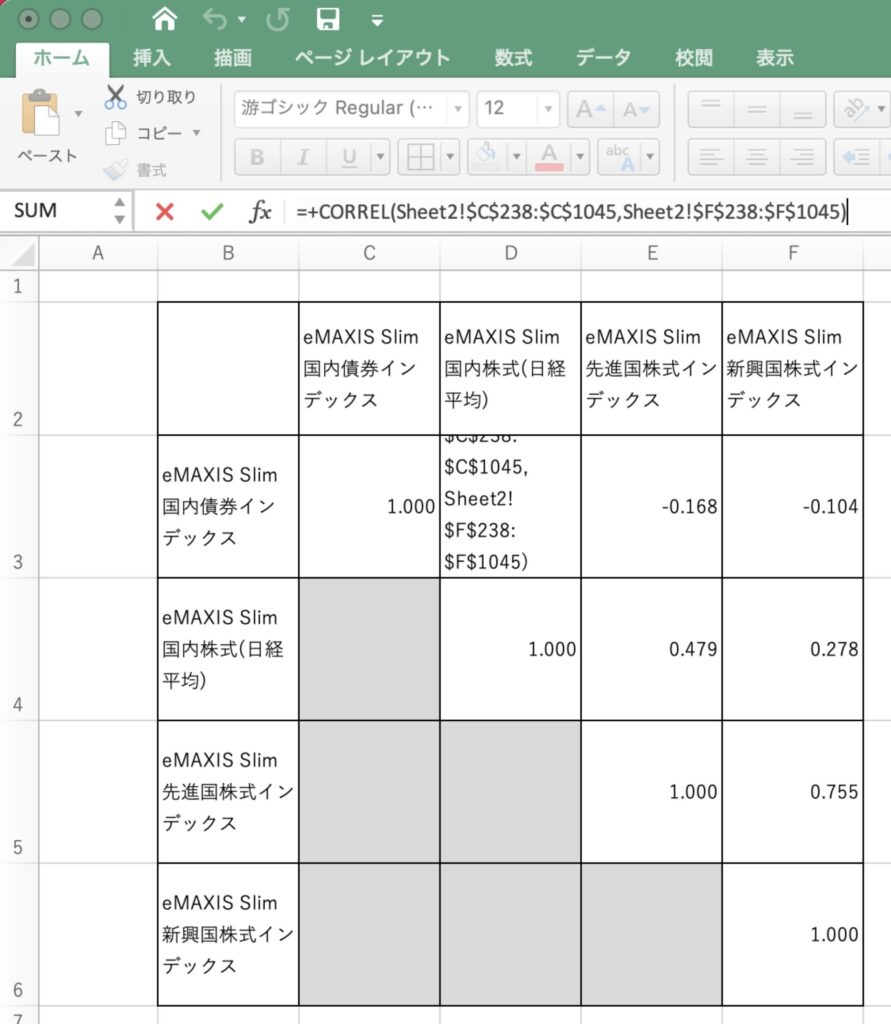
Task: Click the cell with value 0.755
Action: (x=792, y=792)
